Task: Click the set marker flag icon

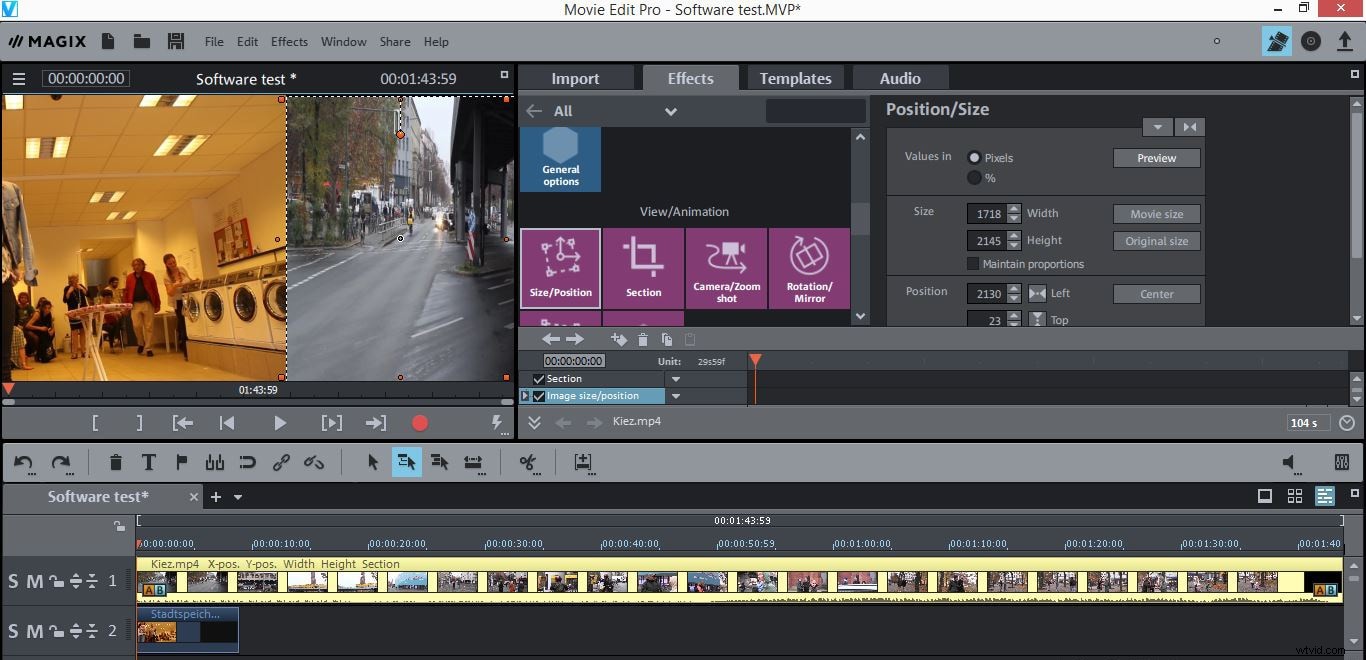Action: pos(181,462)
